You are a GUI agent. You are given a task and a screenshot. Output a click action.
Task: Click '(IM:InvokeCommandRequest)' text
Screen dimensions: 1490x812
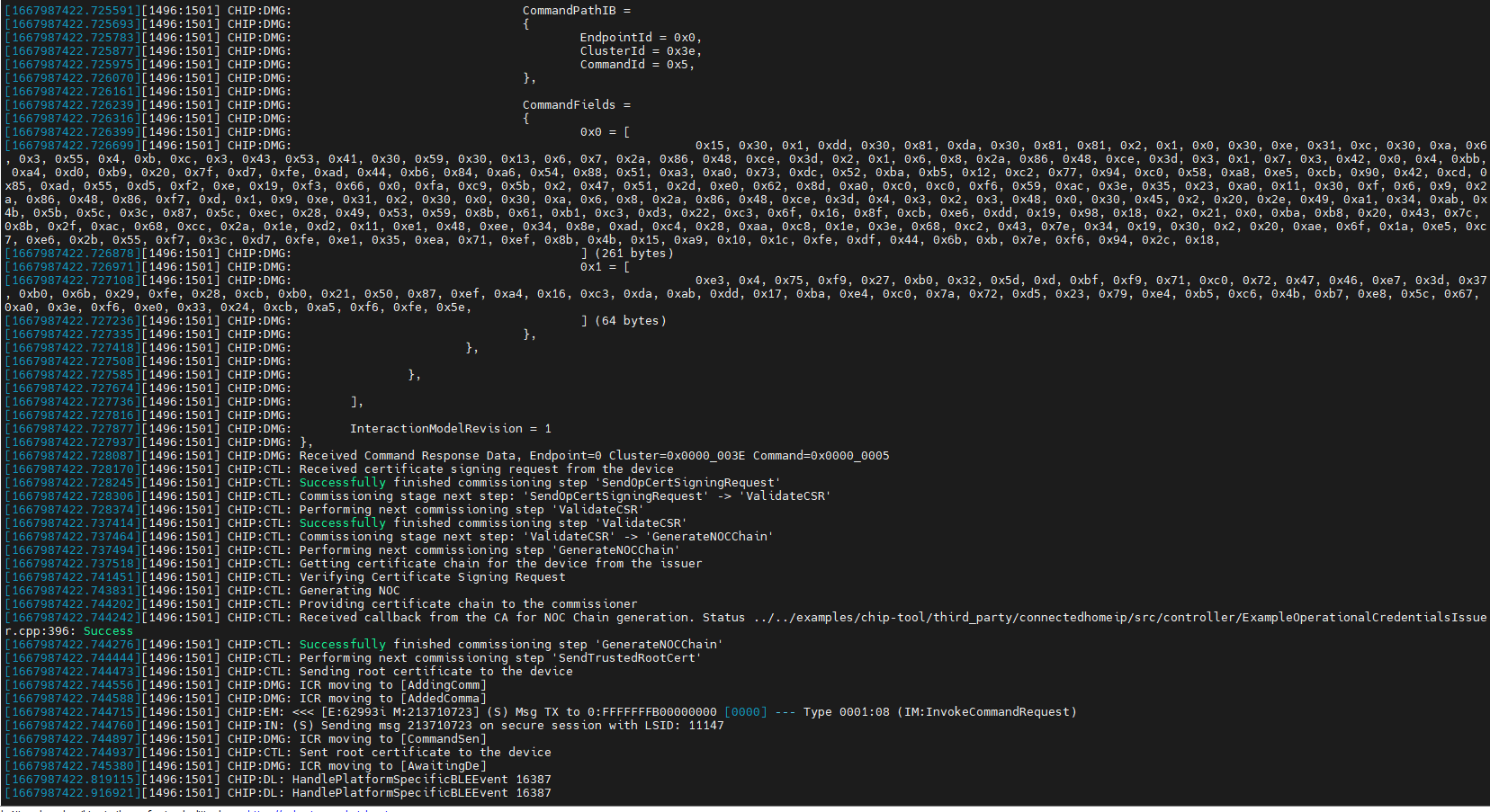tap(986, 712)
